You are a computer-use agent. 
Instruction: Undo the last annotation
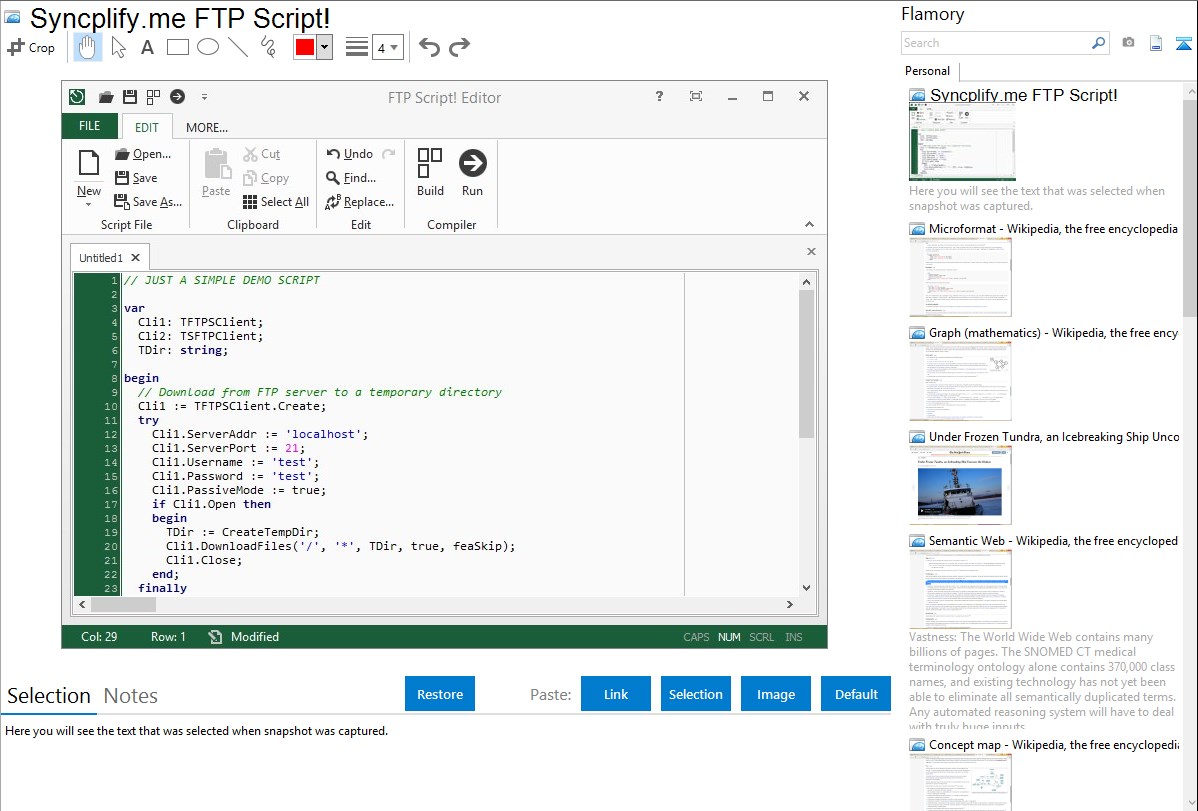pyautogui.click(x=429, y=47)
